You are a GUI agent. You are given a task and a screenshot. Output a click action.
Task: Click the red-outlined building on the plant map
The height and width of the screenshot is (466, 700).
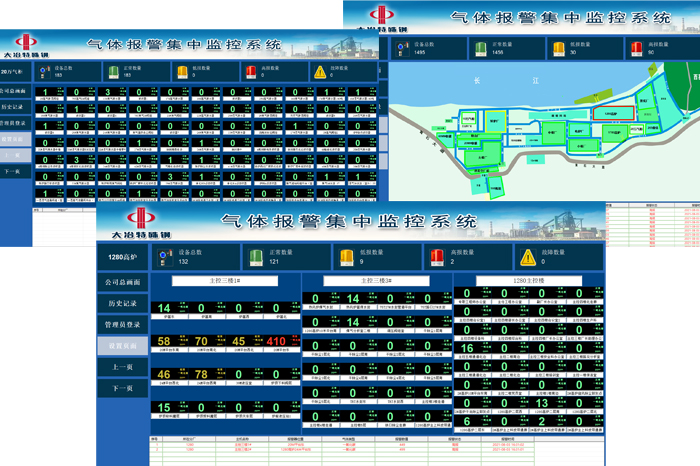(x=611, y=115)
